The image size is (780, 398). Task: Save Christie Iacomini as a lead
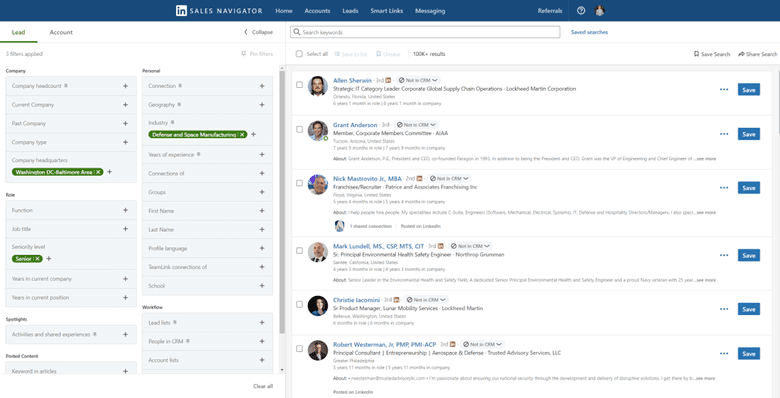coord(749,309)
